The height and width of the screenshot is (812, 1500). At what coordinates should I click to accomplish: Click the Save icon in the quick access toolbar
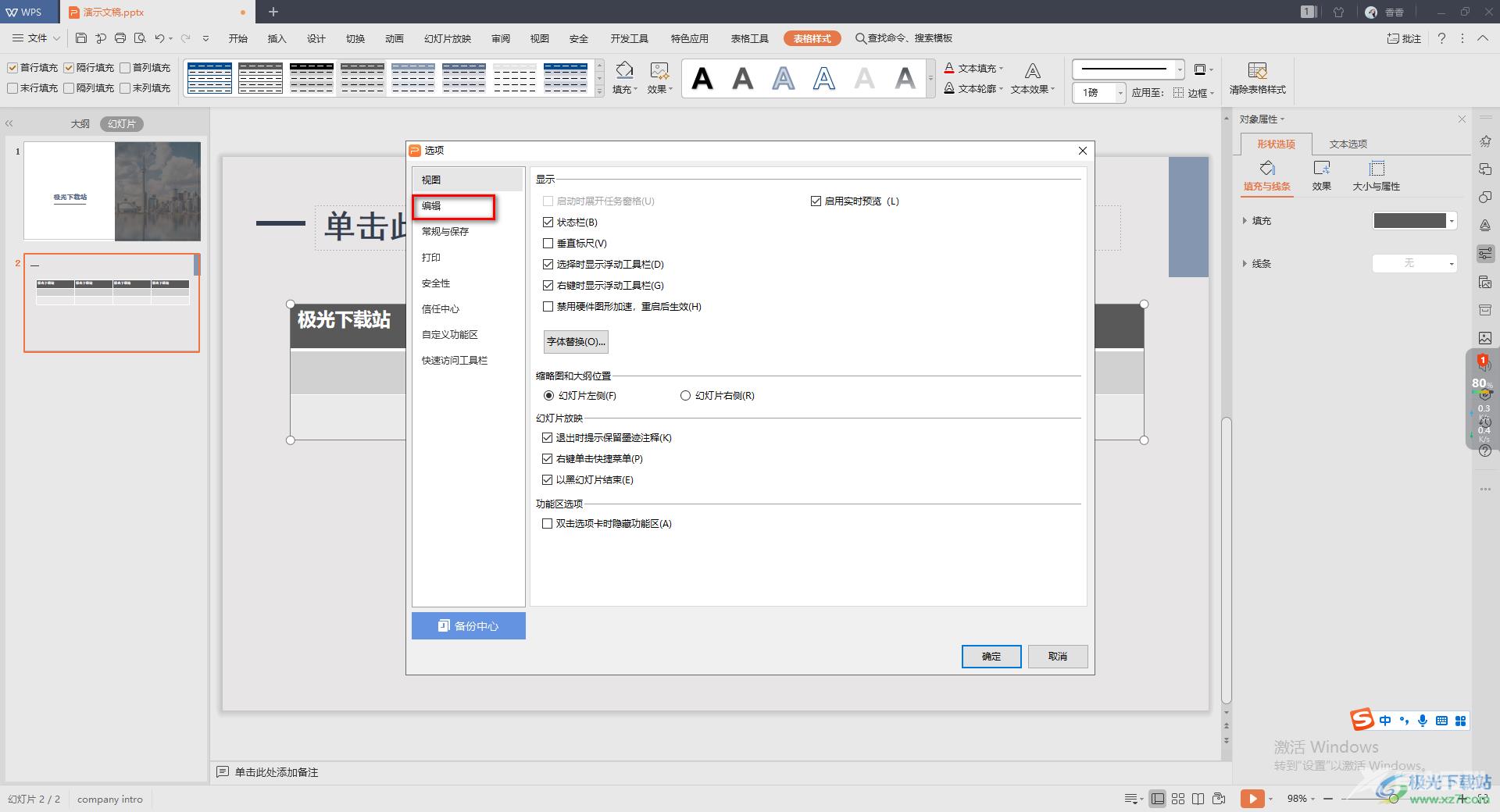point(81,37)
